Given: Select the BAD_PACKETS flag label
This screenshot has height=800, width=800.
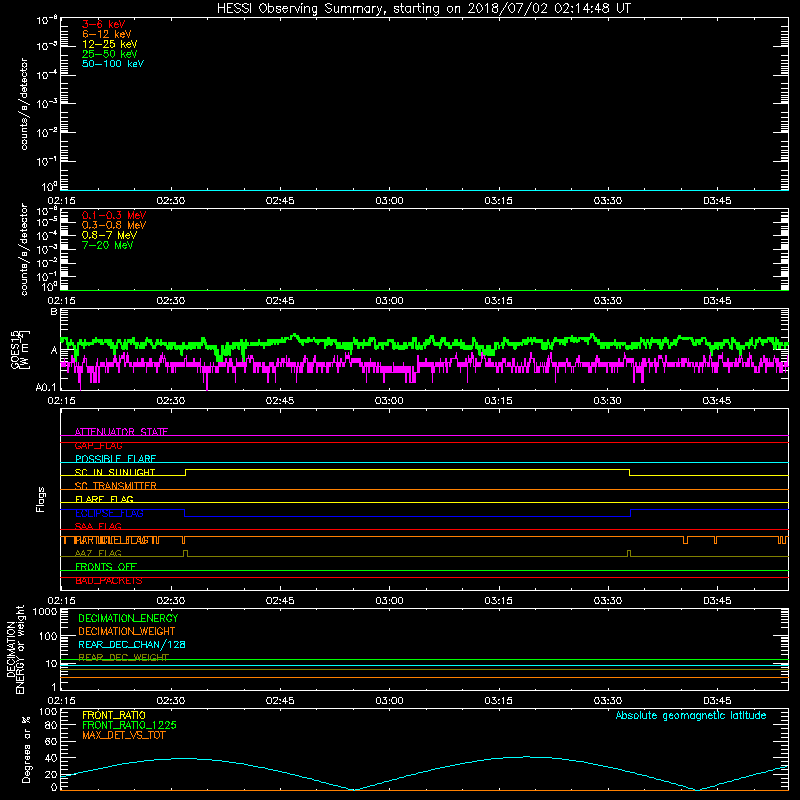Looking at the screenshot, I should pyautogui.click(x=109, y=580).
